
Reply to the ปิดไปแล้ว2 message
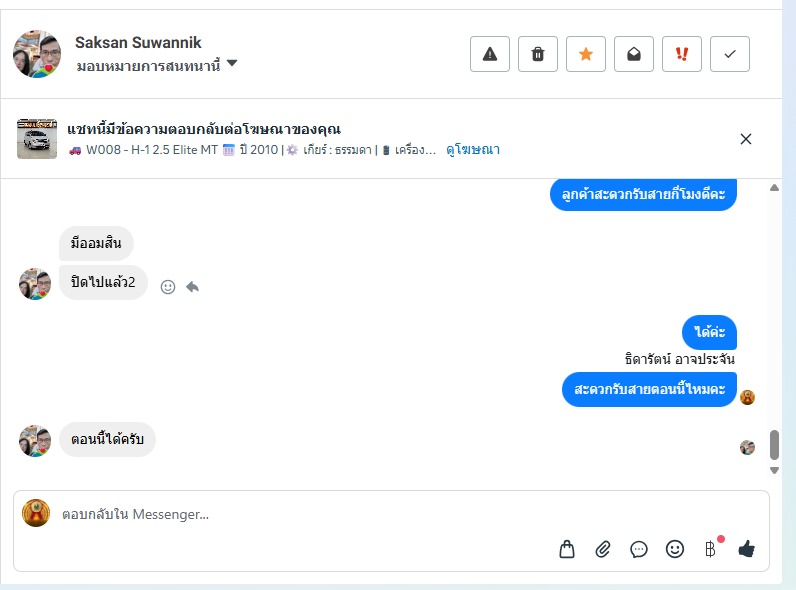[192, 287]
